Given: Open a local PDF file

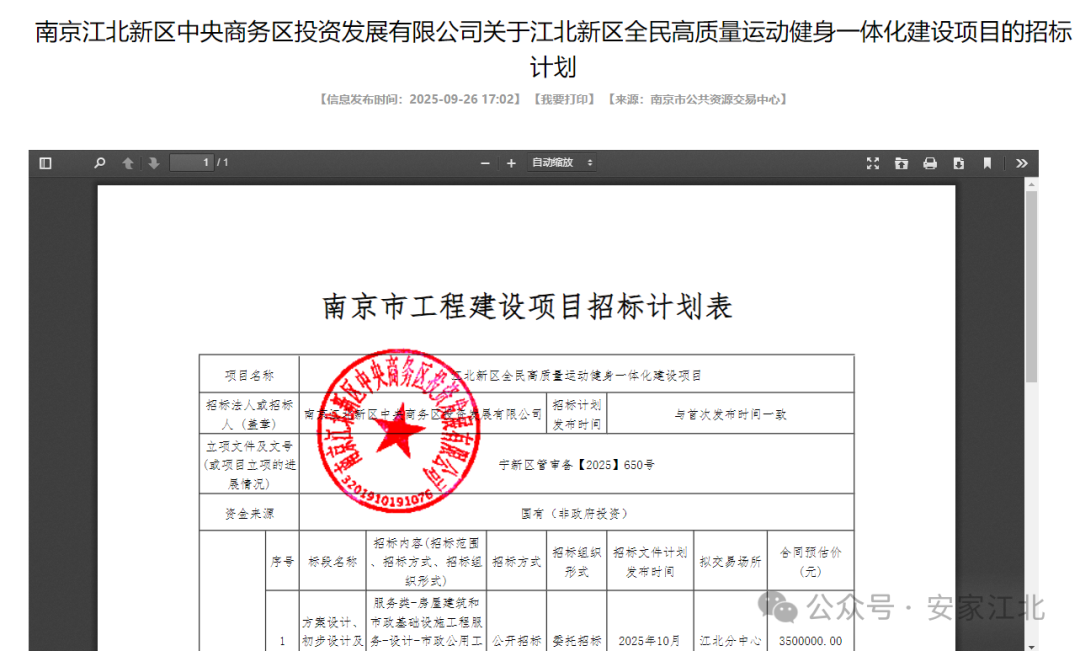Looking at the screenshot, I should tap(903, 162).
